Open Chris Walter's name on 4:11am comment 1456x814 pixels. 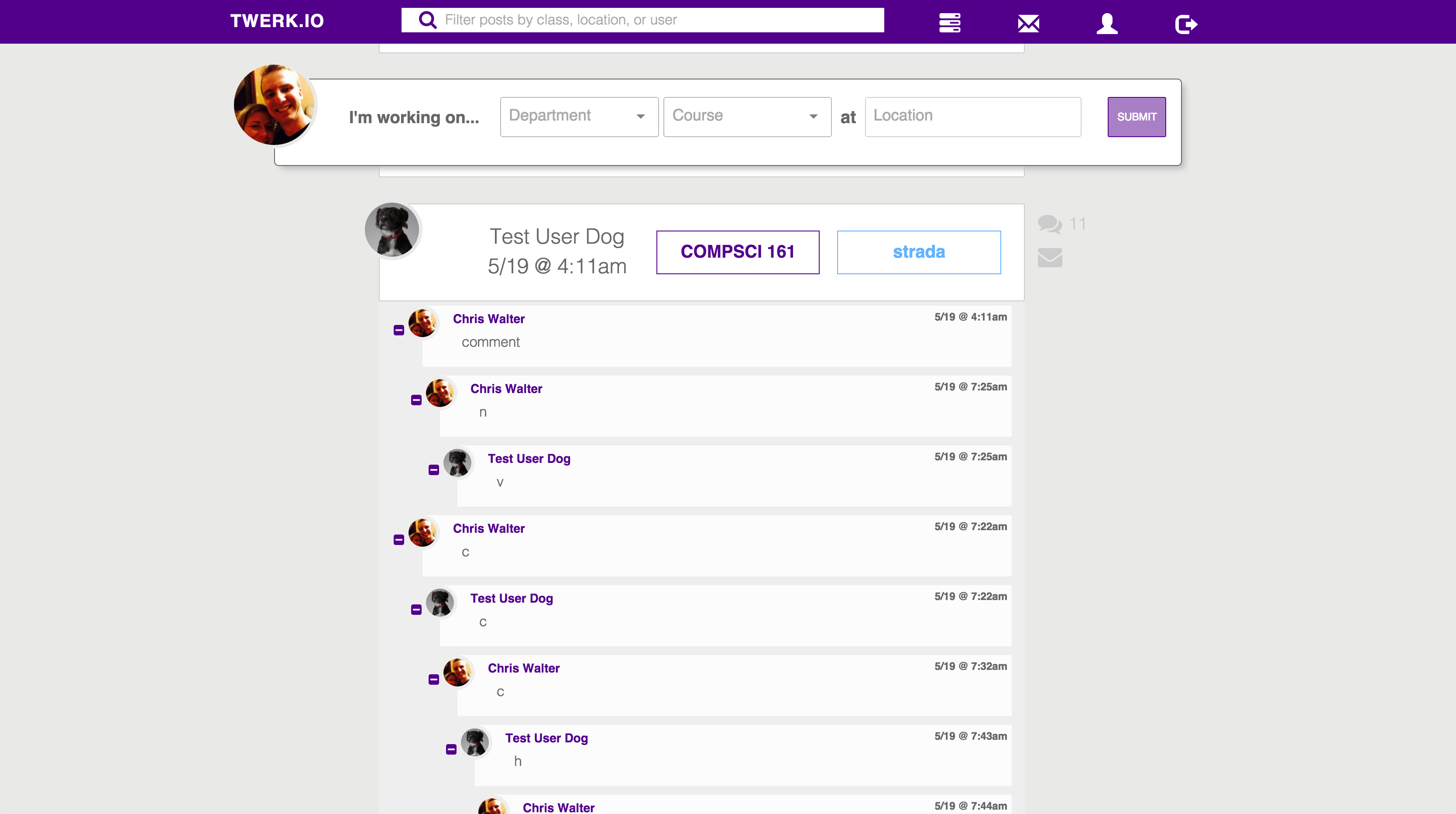(x=489, y=319)
